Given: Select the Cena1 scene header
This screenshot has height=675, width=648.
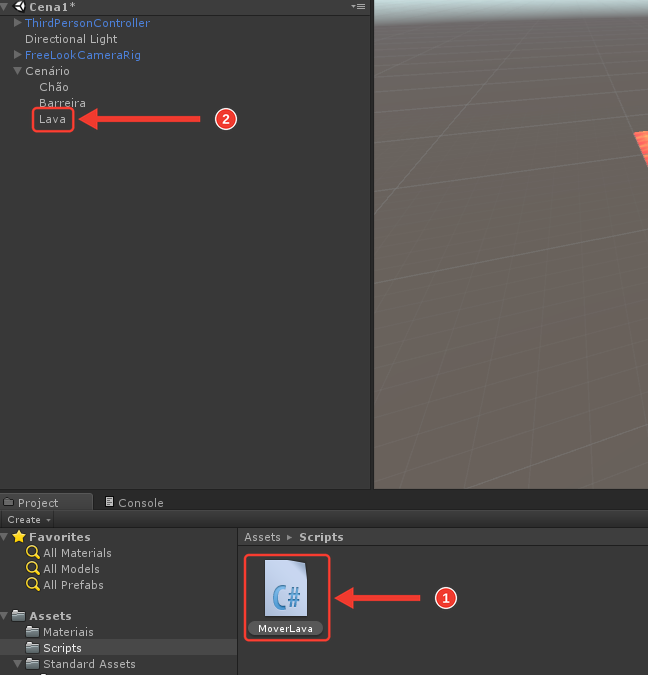Looking at the screenshot, I should pyautogui.click(x=53, y=7).
